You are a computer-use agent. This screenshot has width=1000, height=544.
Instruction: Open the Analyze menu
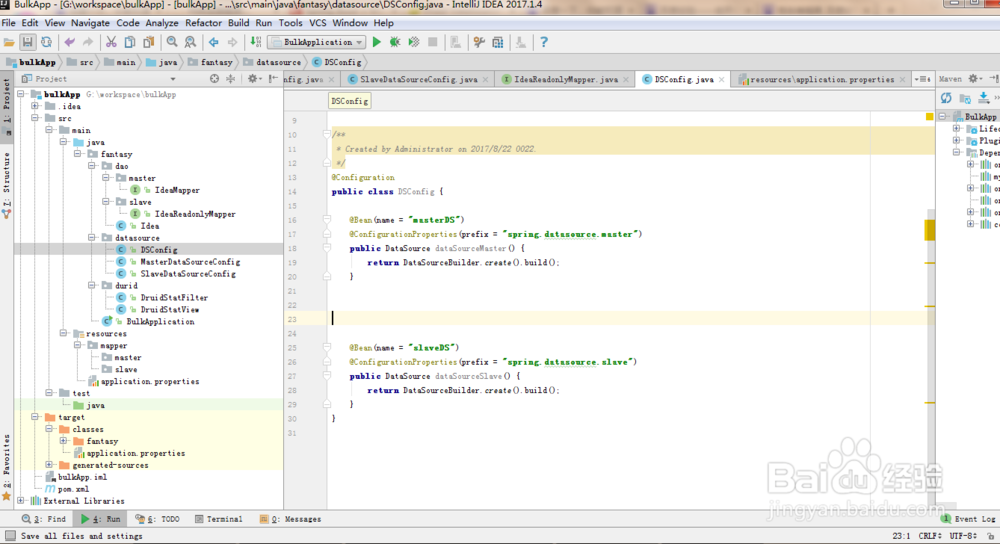[162, 23]
